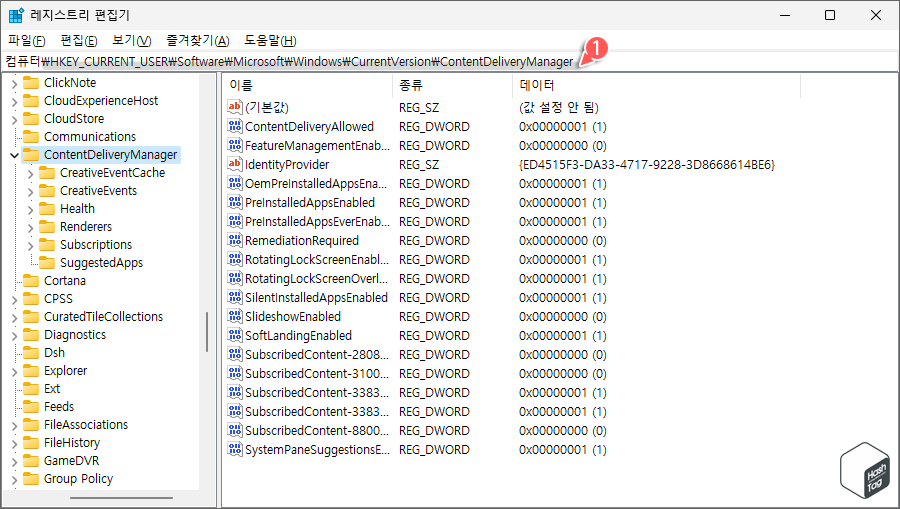Click the Health folder icon
The height and width of the screenshot is (509, 900).
pyautogui.click(x=46, y=208)
